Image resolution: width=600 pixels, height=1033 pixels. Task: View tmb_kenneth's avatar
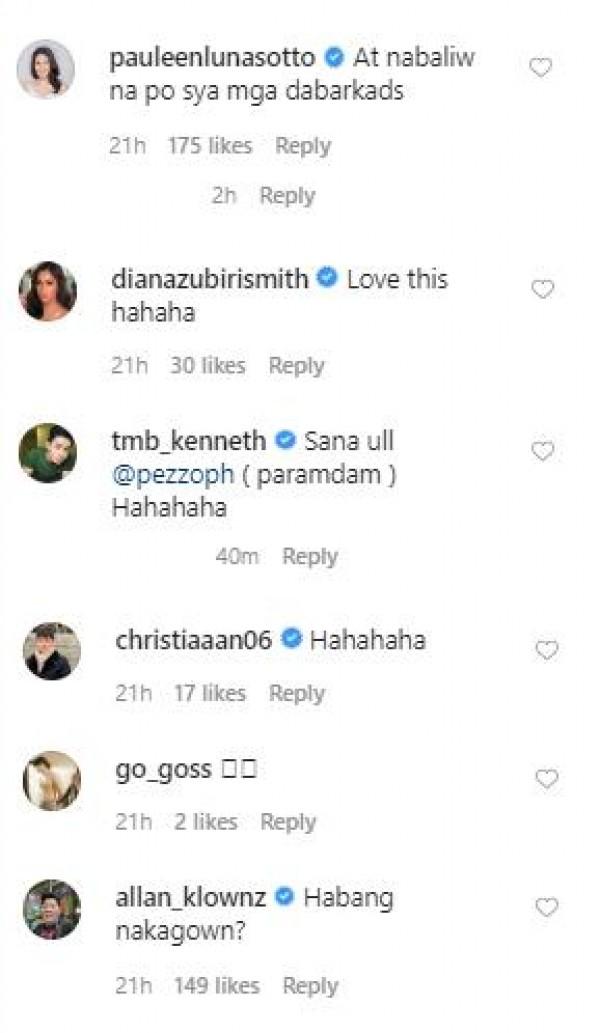click(x=47, y=453)
